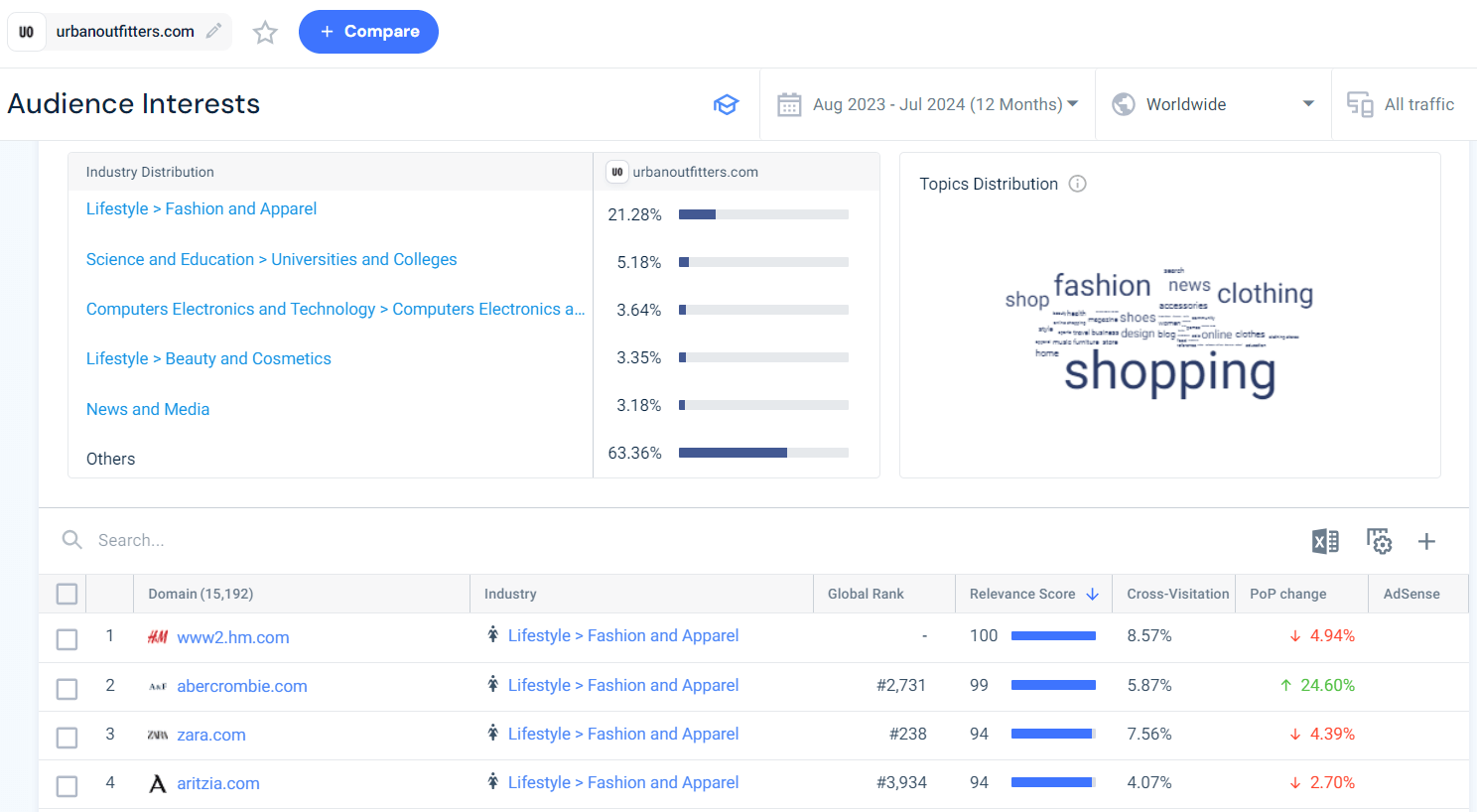The width and height of the screenshot is (1477, 812).
Task: Click the info icon next to Topics Distribution
Action: point(1078,184)
